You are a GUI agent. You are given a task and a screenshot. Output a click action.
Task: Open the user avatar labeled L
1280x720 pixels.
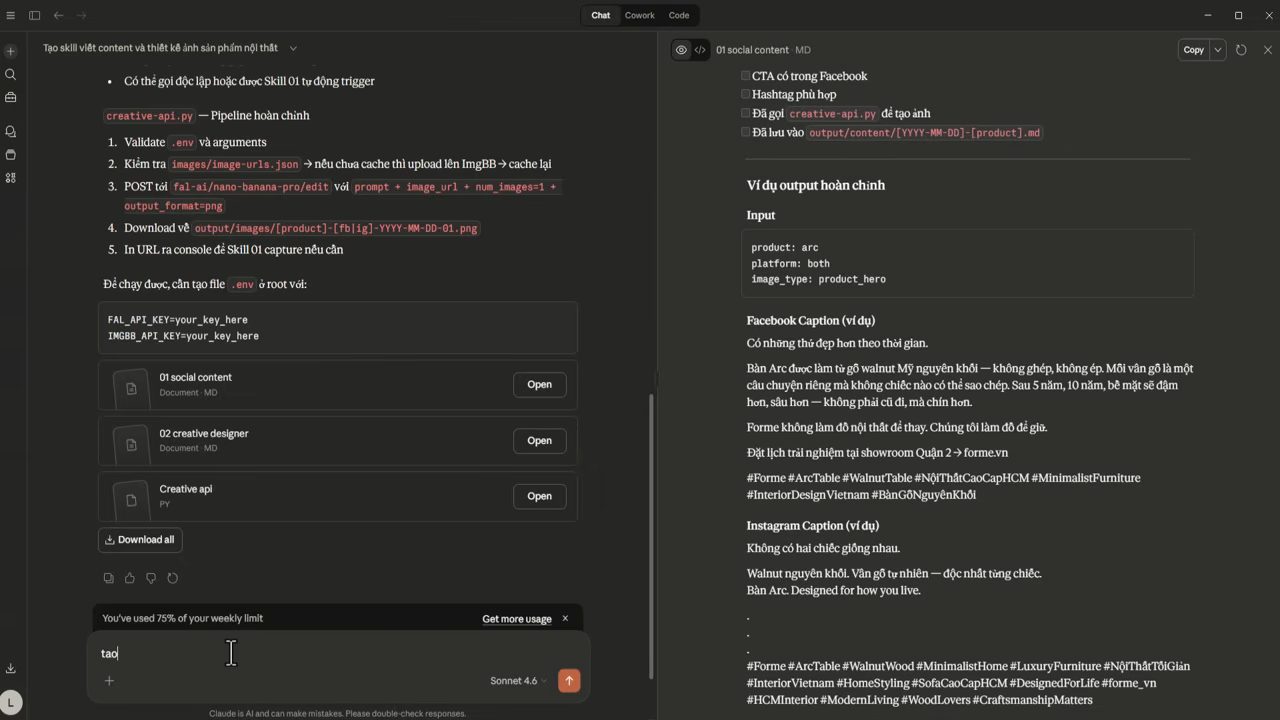[11, 703]
